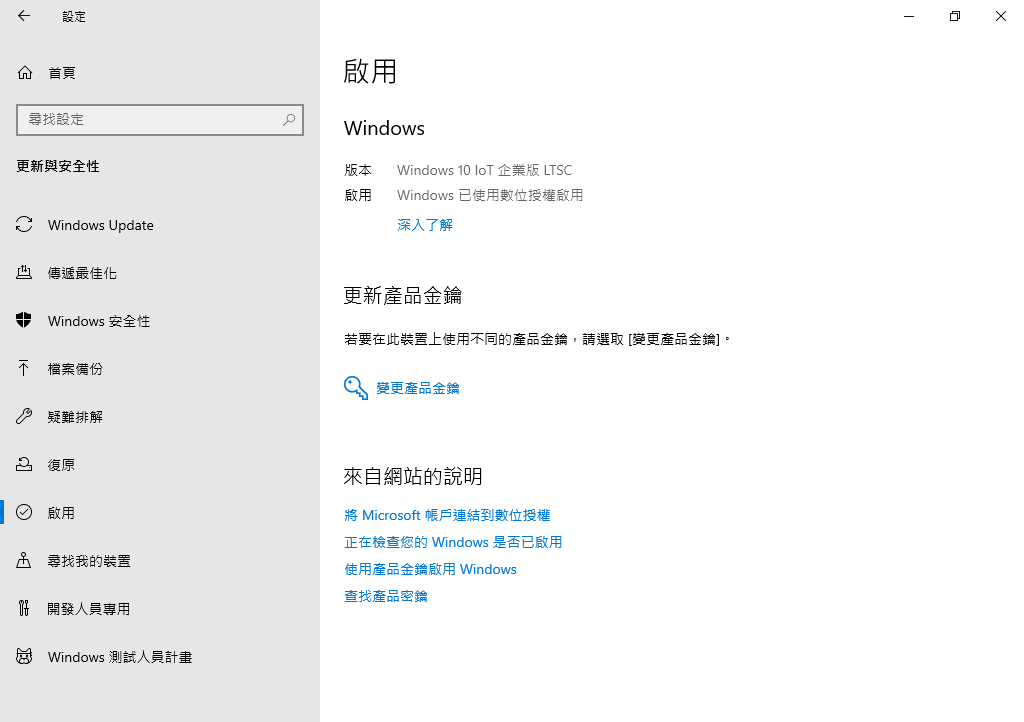Minimize the 設定 window
Image resolution: width=1024 pixels, height=722 pixels.
[909, 16]
